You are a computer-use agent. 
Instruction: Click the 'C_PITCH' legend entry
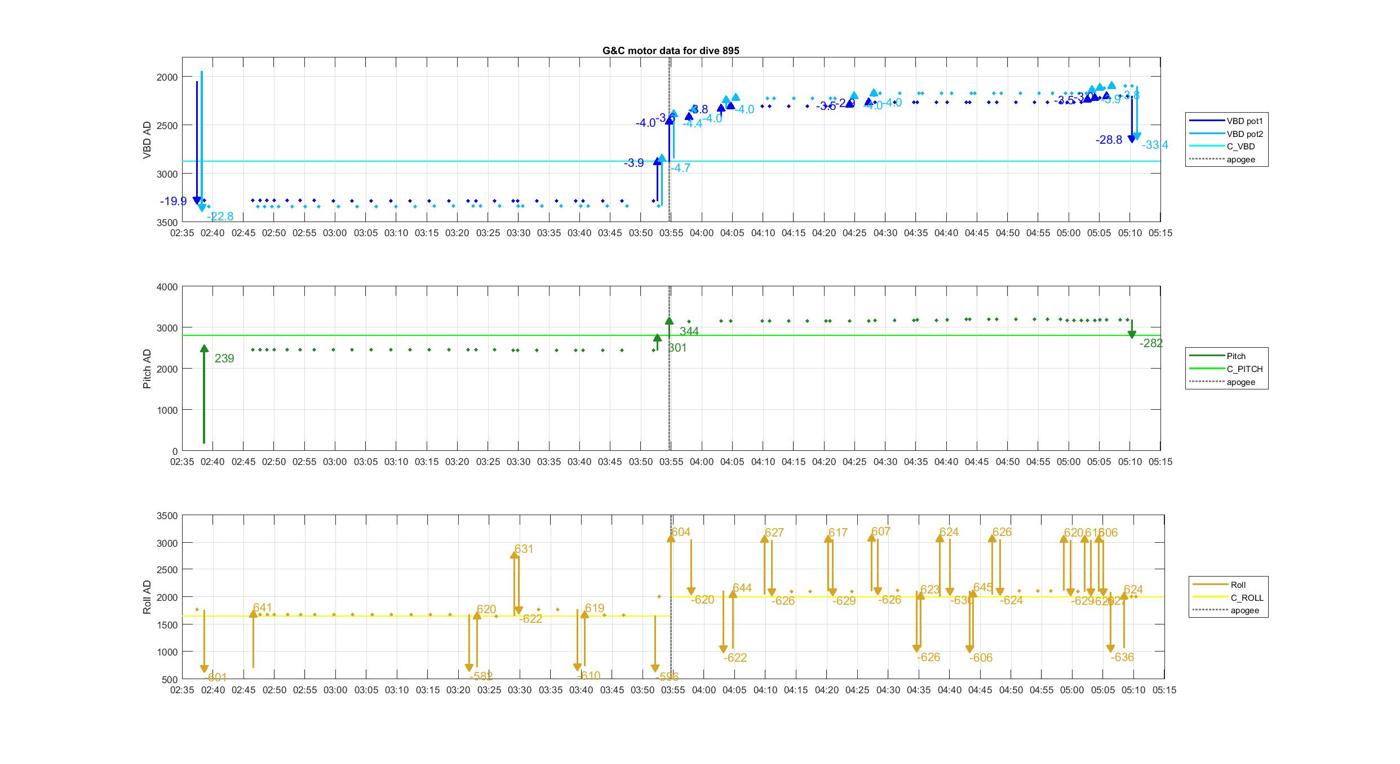click(x=1245, y=369)
